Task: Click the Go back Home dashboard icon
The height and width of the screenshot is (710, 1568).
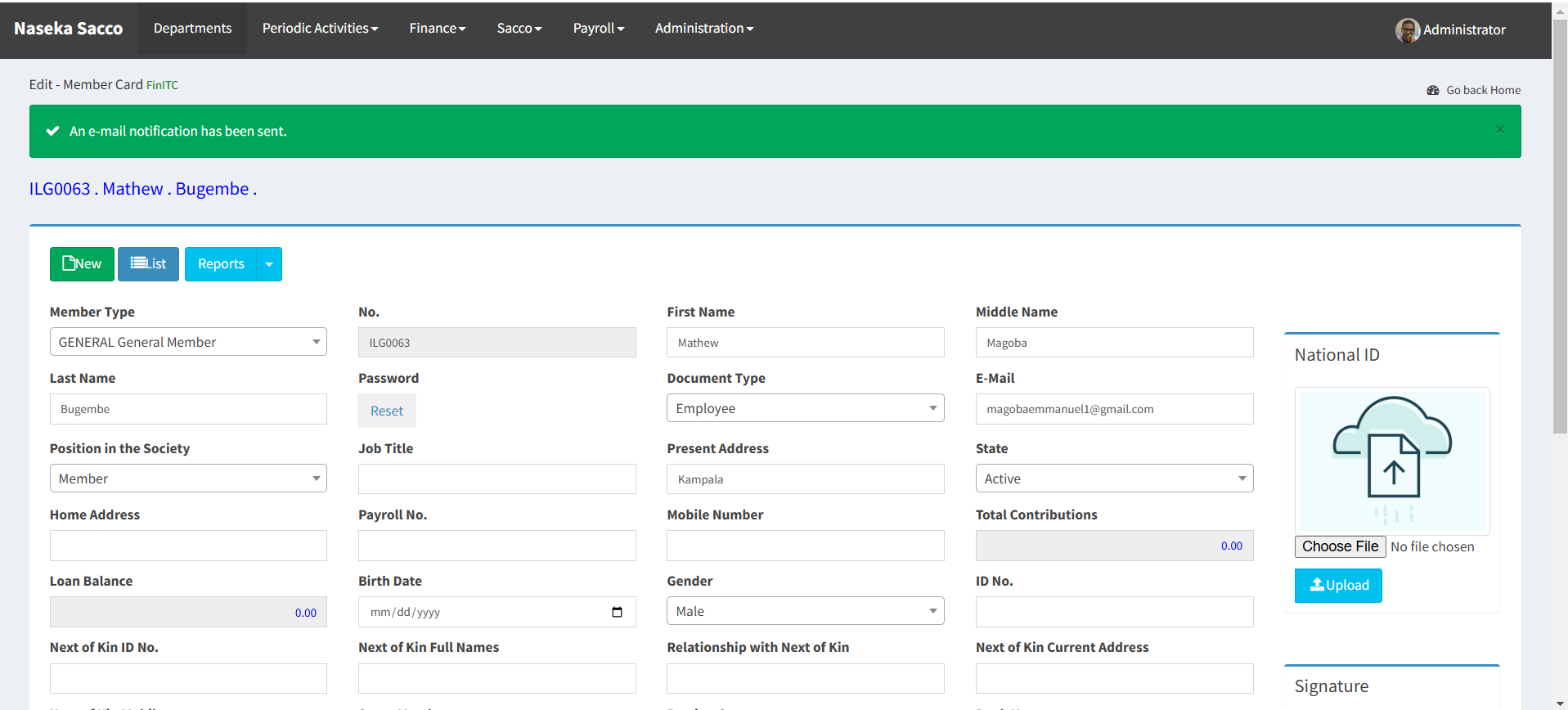Action: tap(1432, 90)
